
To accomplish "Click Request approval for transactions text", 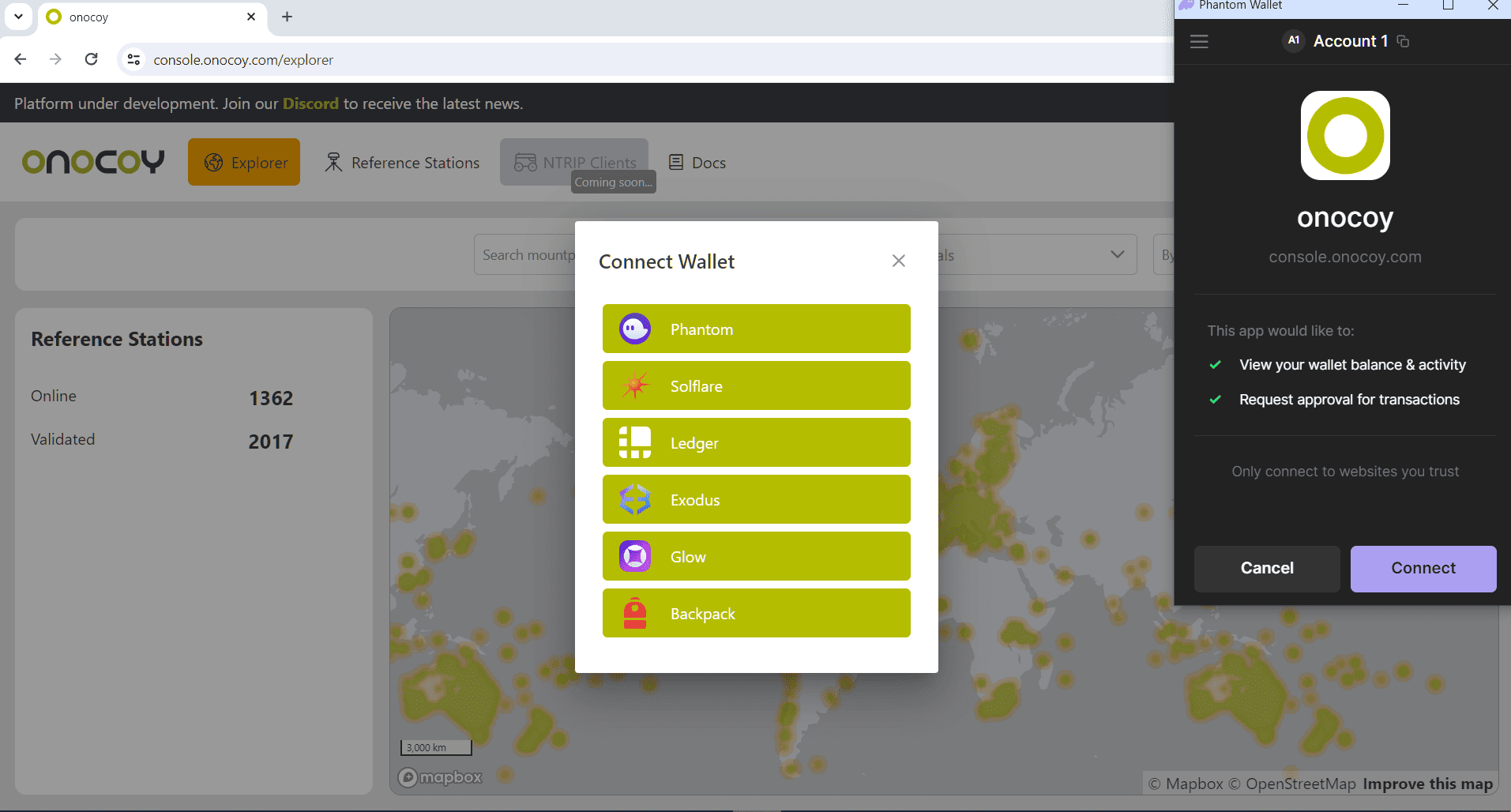I will [x=1349, y=400].
